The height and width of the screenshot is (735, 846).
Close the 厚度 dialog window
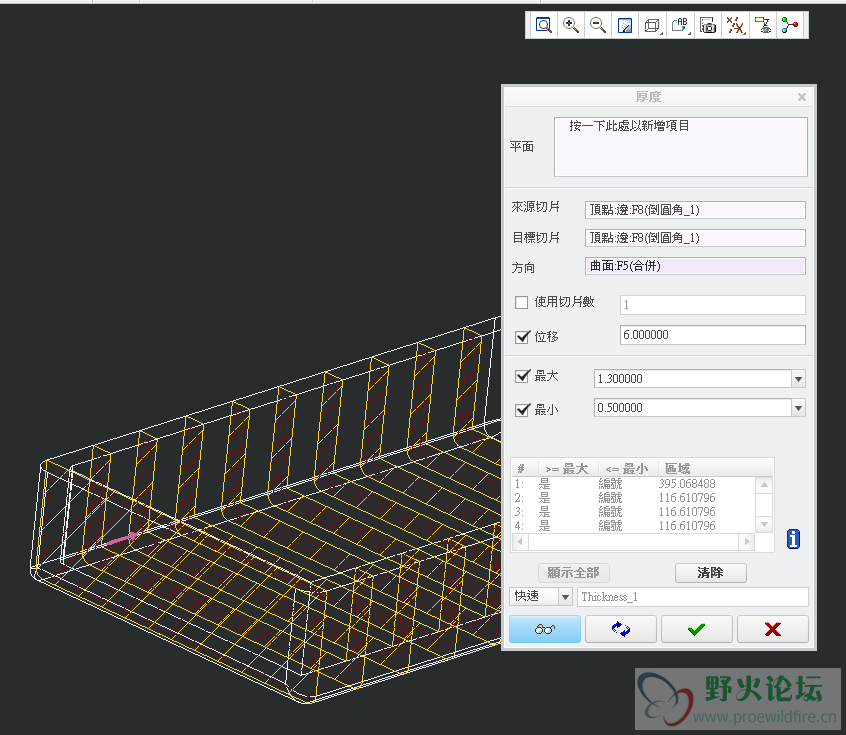pyautogui.click(x=802, y=97)
